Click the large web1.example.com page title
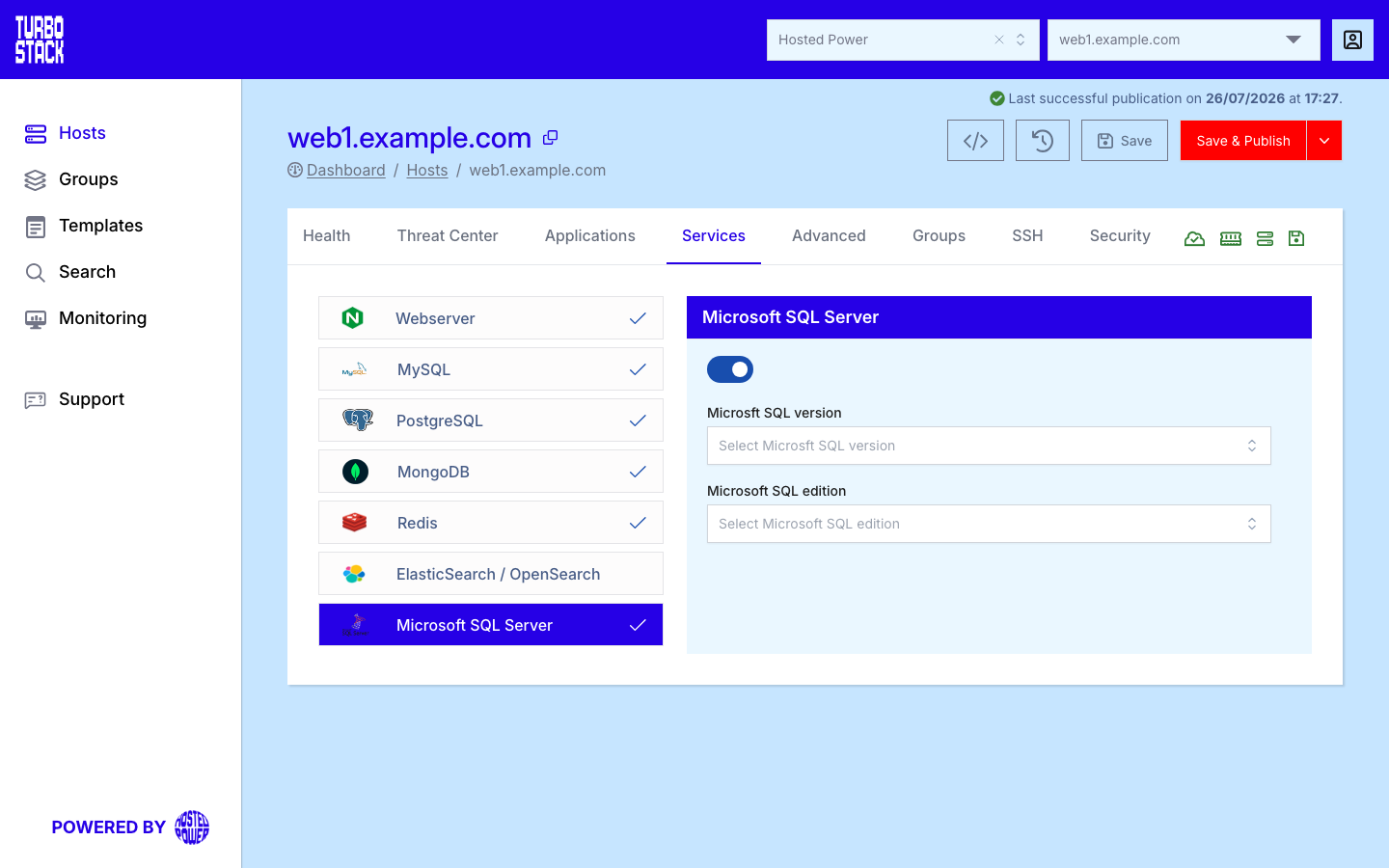 pyautogui.click(x=410, y=138)
